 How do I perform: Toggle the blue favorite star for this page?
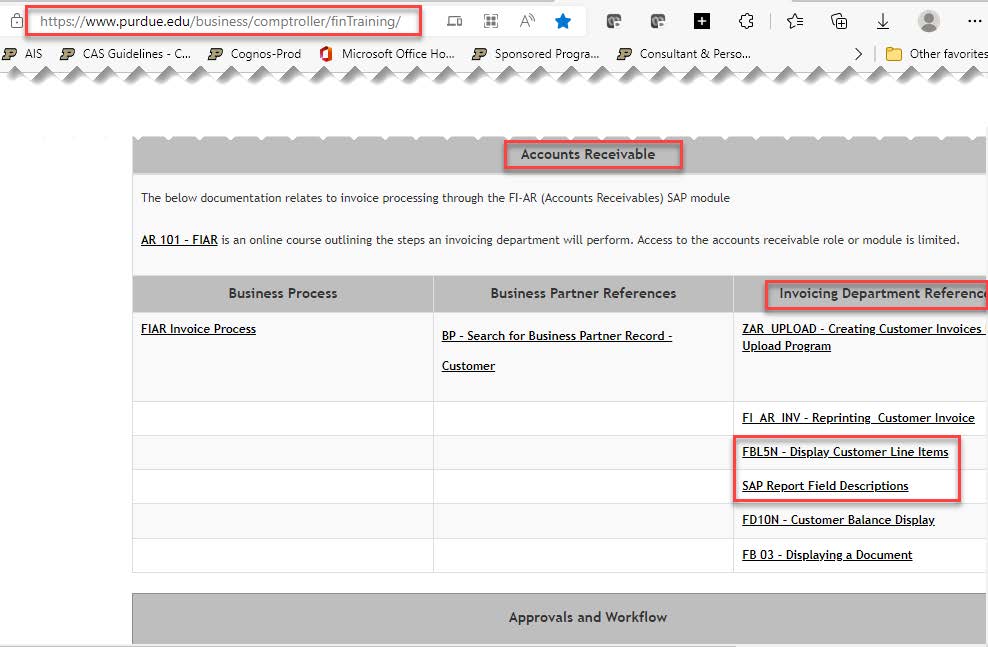point(563,21)
